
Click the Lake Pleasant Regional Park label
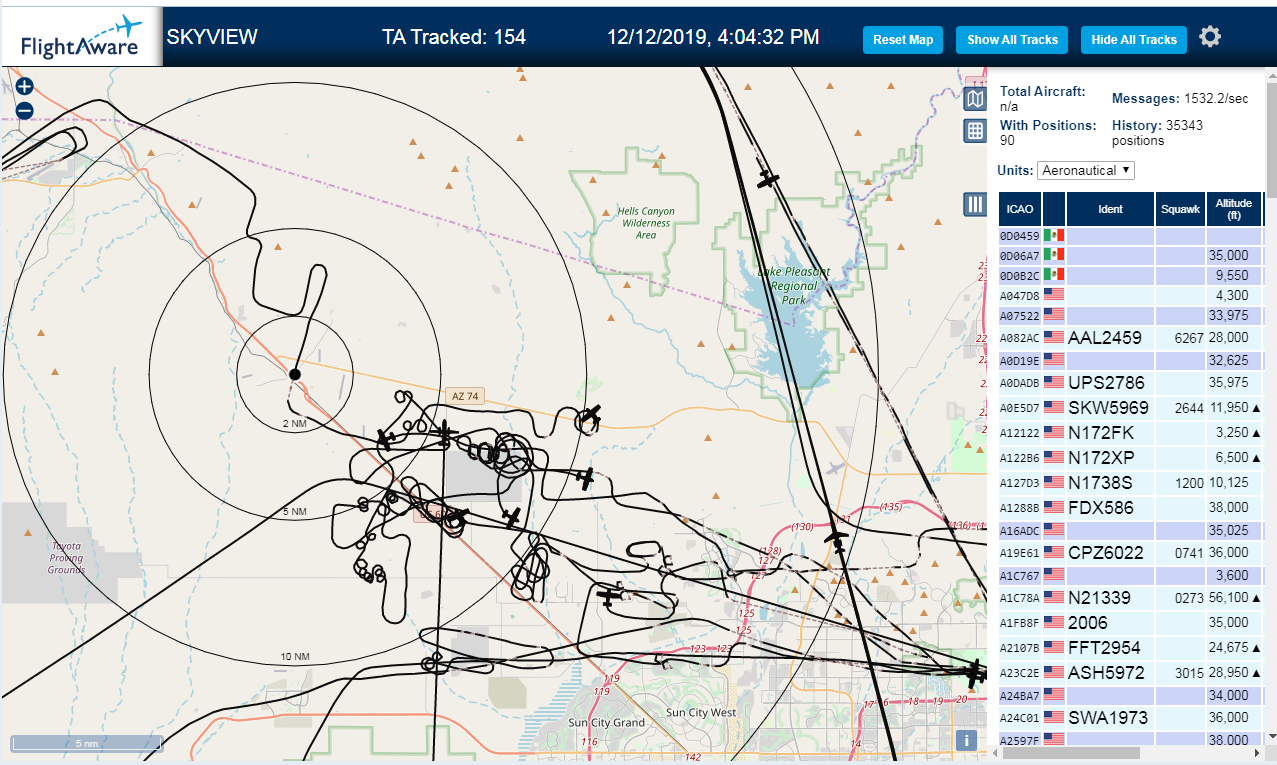[x=794, y=286]
